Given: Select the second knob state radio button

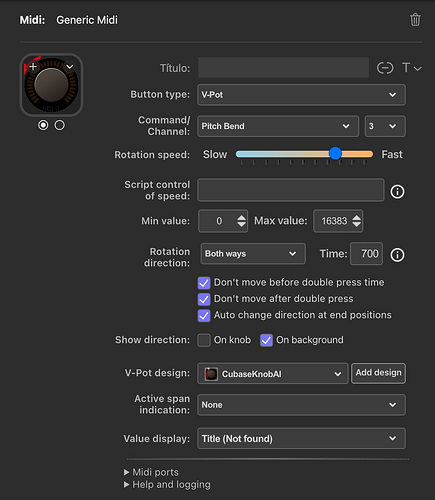Looking at the screenshot, I should (60, 125).
